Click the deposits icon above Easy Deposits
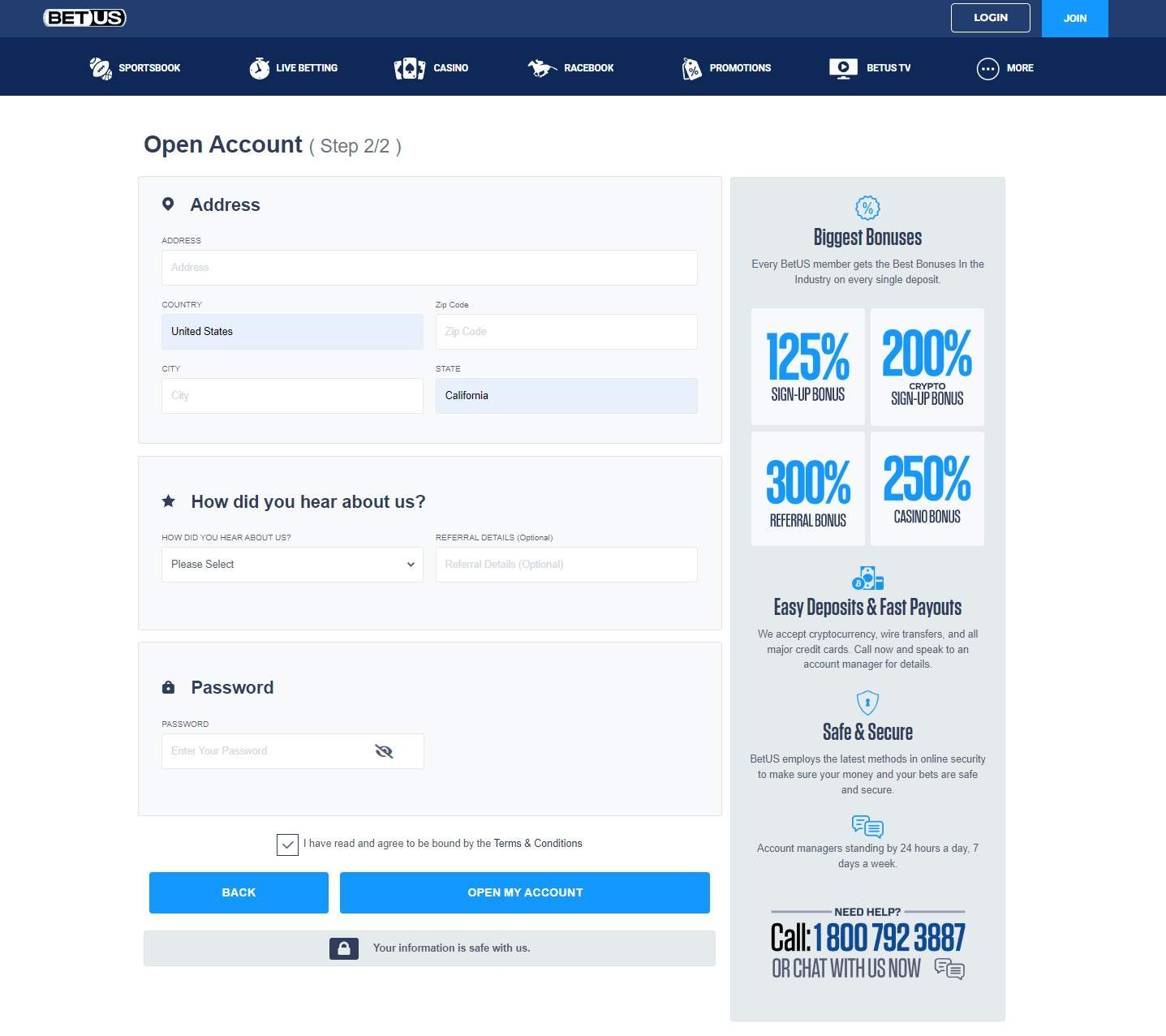The image size is (1166, 1036). coord(867,578)
